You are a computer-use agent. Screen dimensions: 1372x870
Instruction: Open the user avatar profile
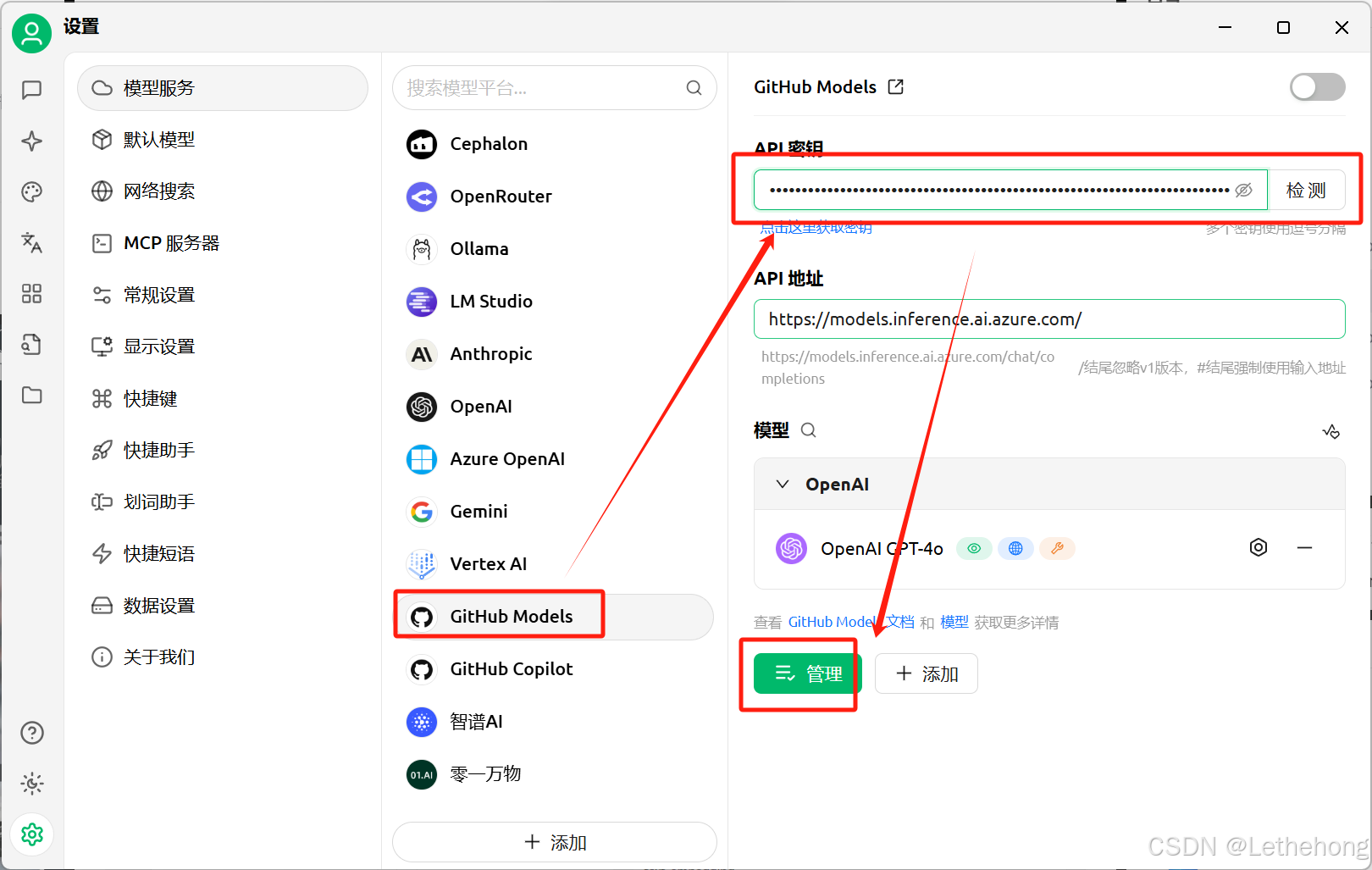click(31, 33)
